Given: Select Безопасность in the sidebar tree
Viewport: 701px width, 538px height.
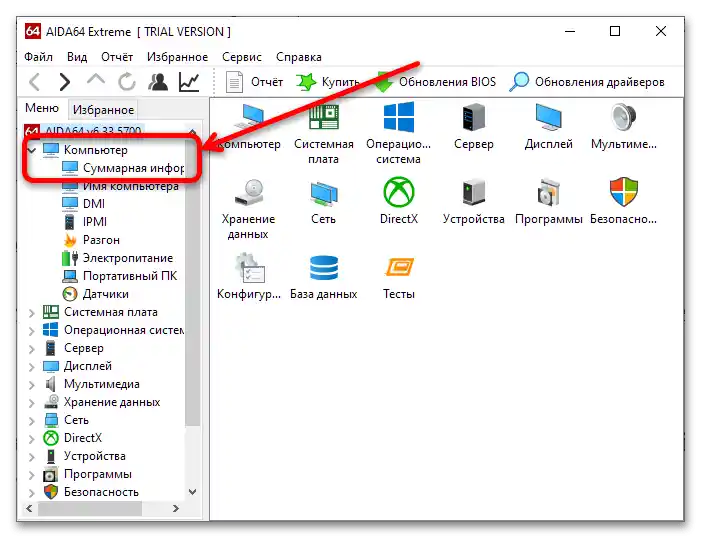Looking at the screenshot, I should 91,492.
